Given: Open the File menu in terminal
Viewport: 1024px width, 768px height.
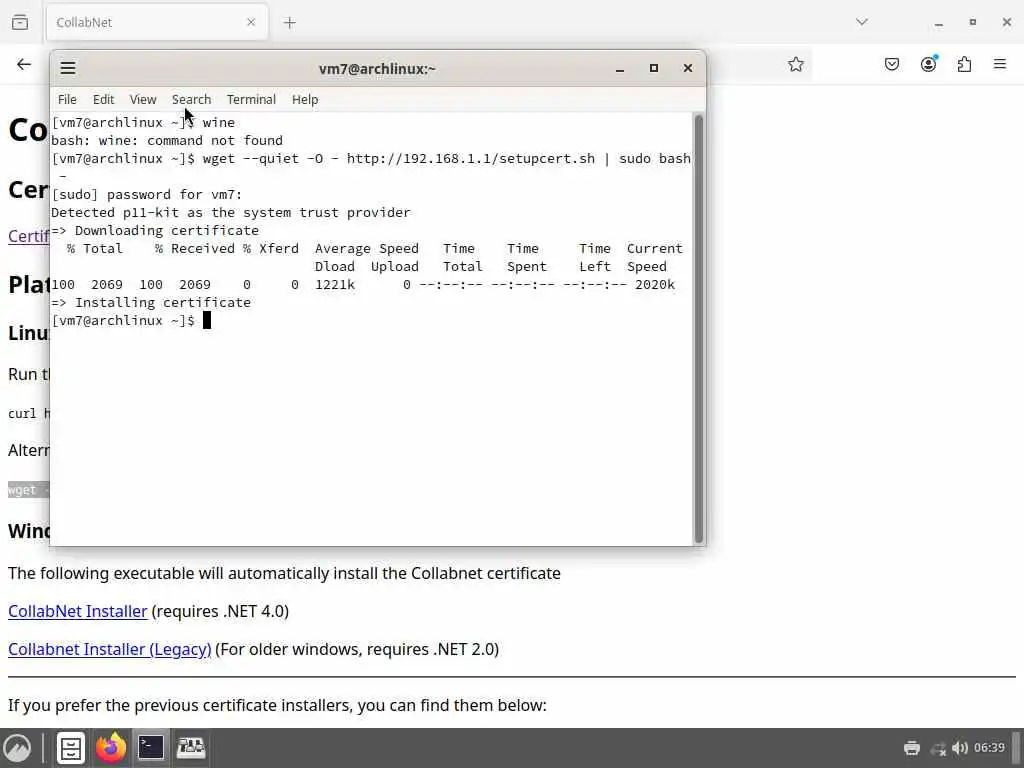Looking at the screenshot, I should [x=67, y=99].
